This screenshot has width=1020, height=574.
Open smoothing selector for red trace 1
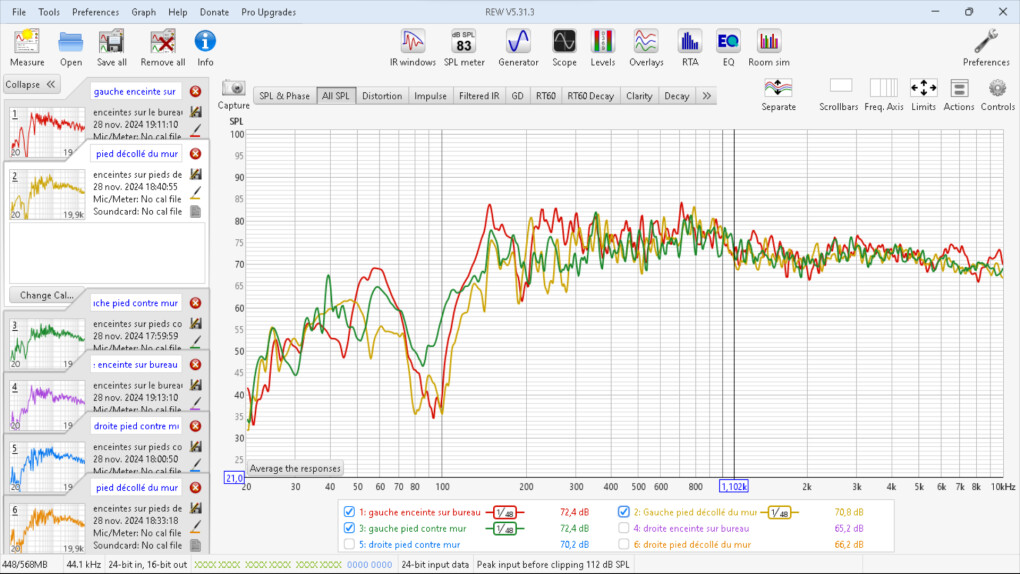pyautogui.click(x=505, y=513)
